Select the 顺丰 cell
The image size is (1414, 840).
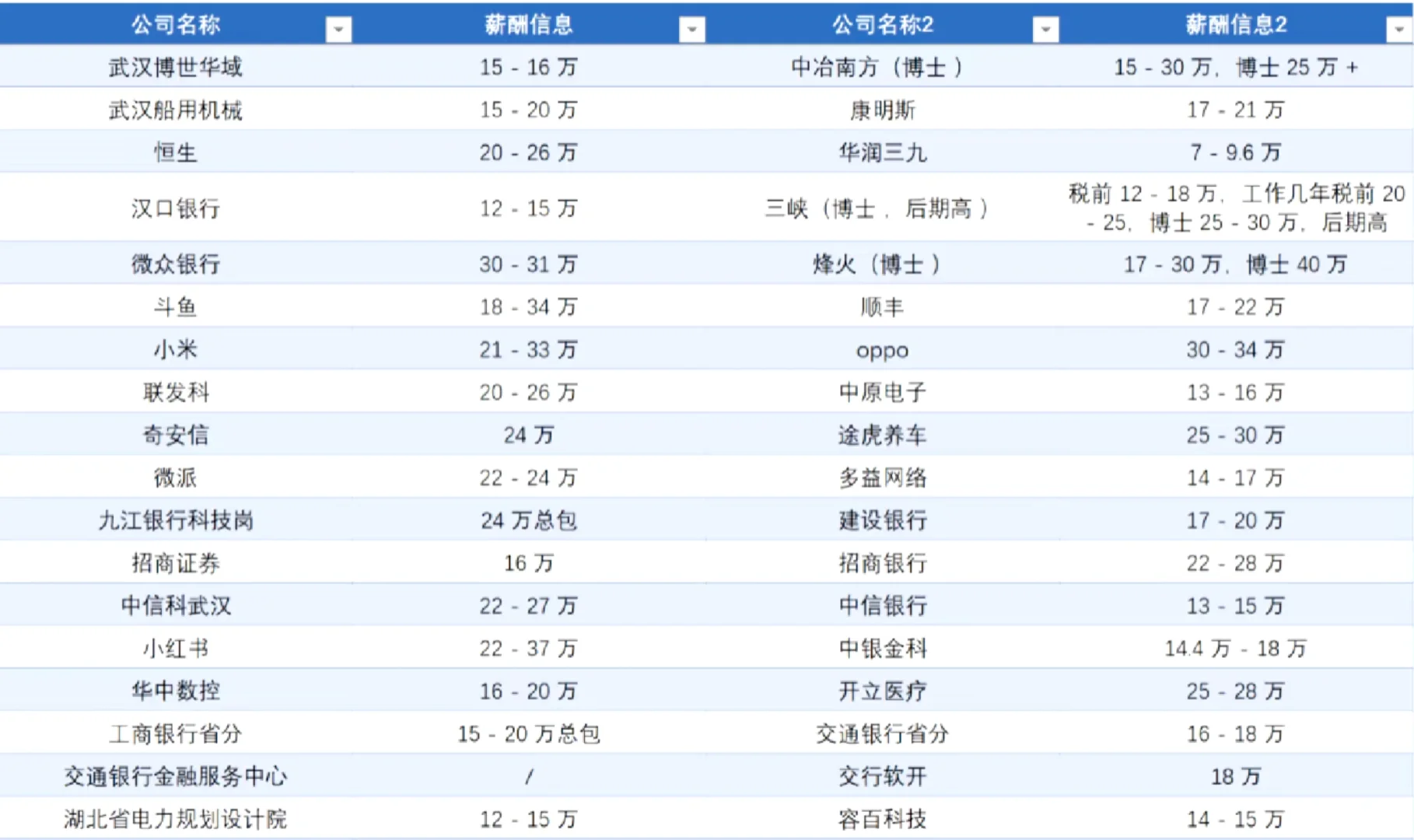(x=883, y=306)
